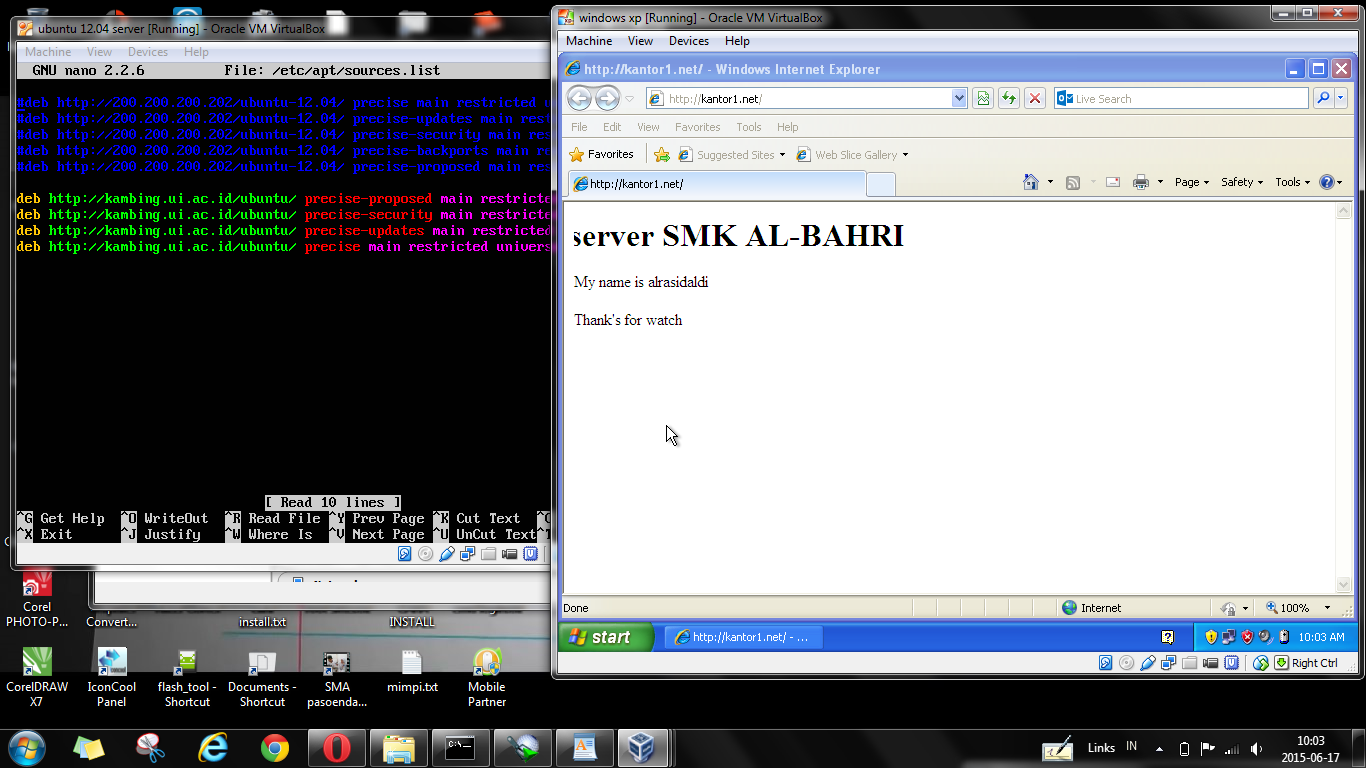Open Opera from the Windows taskbar
Viewport: 1366px width, 768px height.
coord(337,748)
